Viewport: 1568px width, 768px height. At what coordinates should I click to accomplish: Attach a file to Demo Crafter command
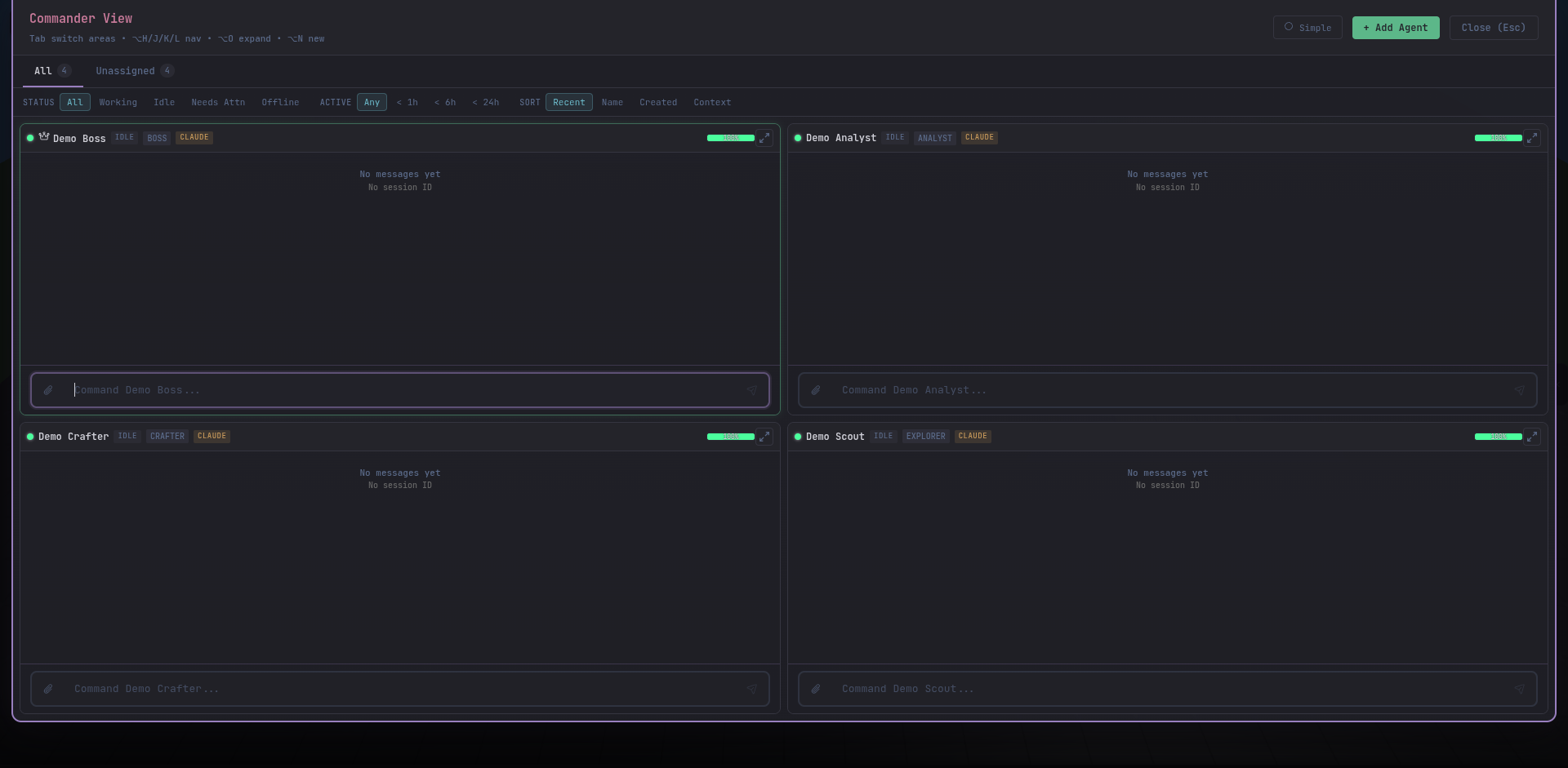pos(48,689)
